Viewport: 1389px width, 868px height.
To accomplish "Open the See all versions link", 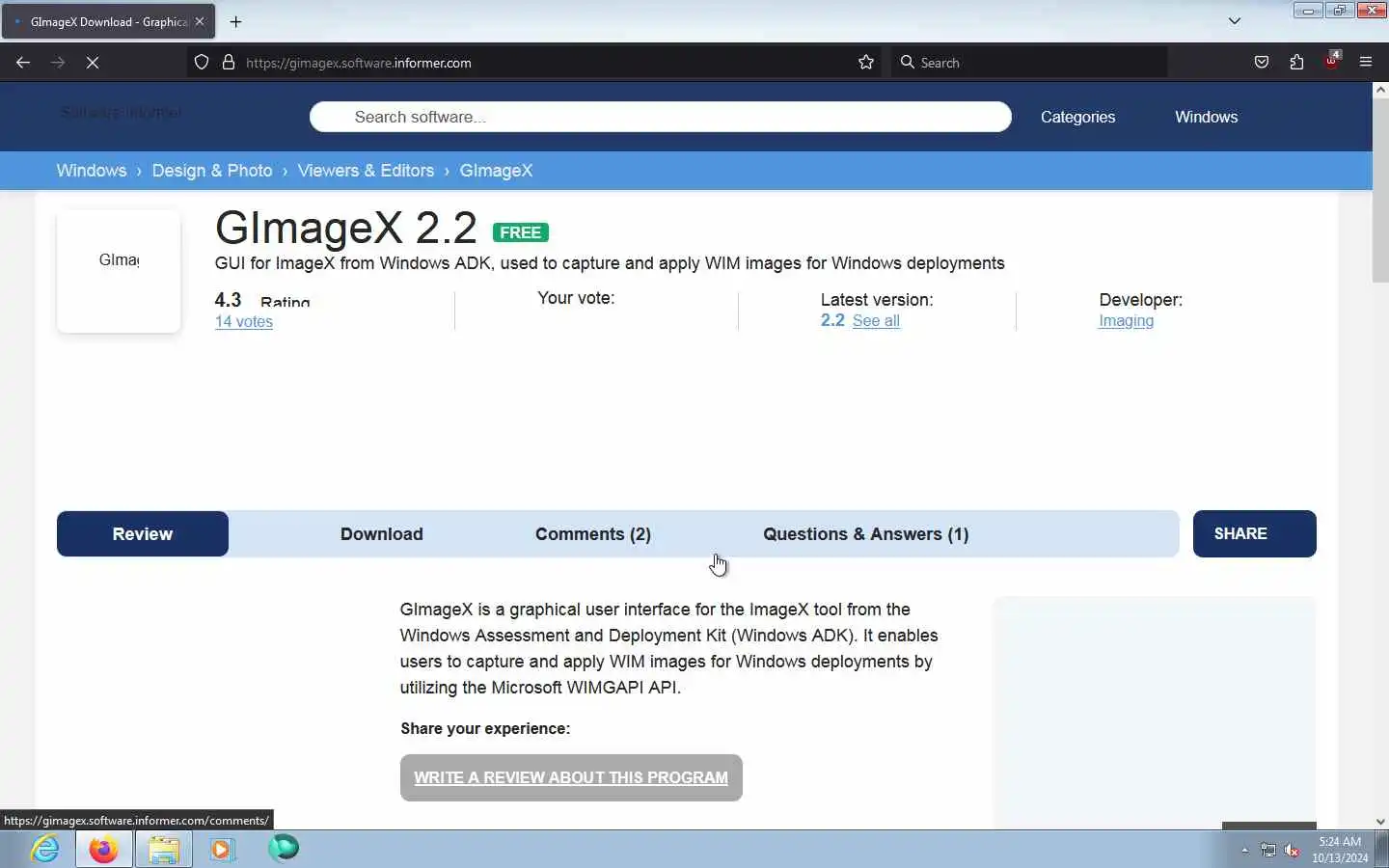I will 876,321.
